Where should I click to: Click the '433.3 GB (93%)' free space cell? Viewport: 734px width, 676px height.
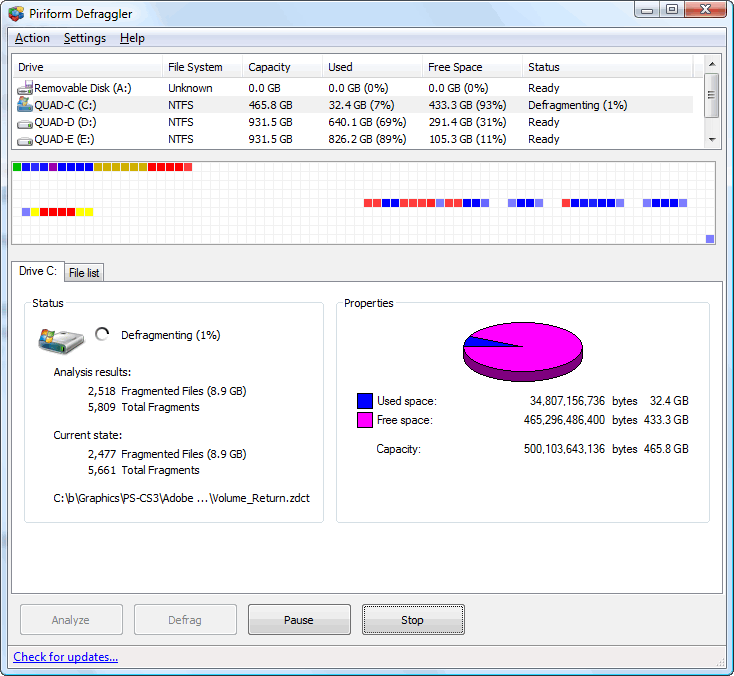pyautogui.click(x=467, y=105)
